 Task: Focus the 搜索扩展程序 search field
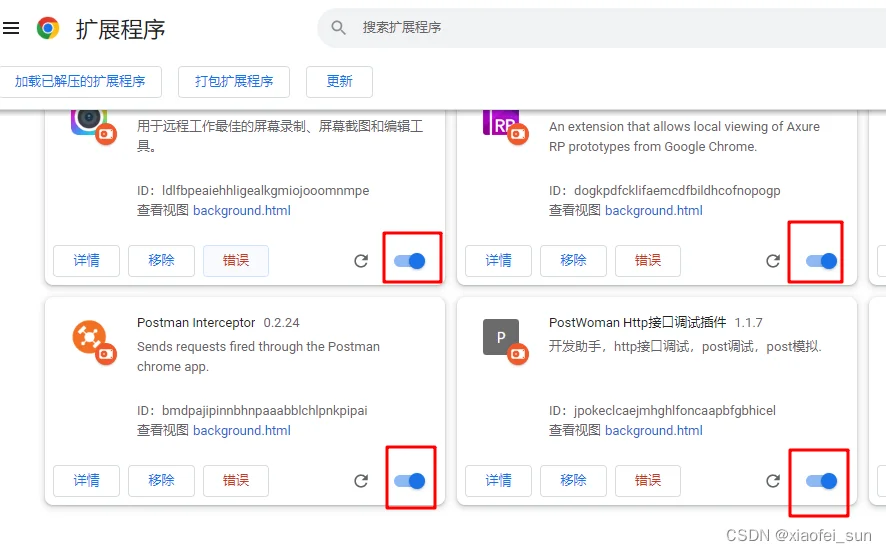click(602, 28)
